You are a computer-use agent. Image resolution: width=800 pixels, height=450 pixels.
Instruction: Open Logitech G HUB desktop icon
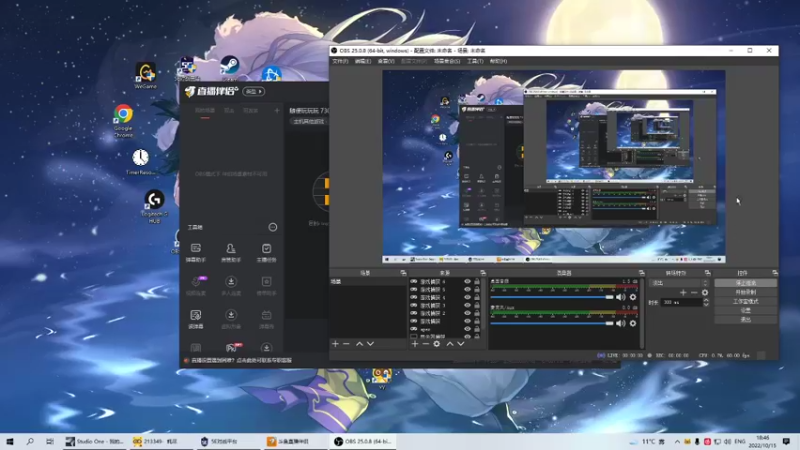pos(154,207)
